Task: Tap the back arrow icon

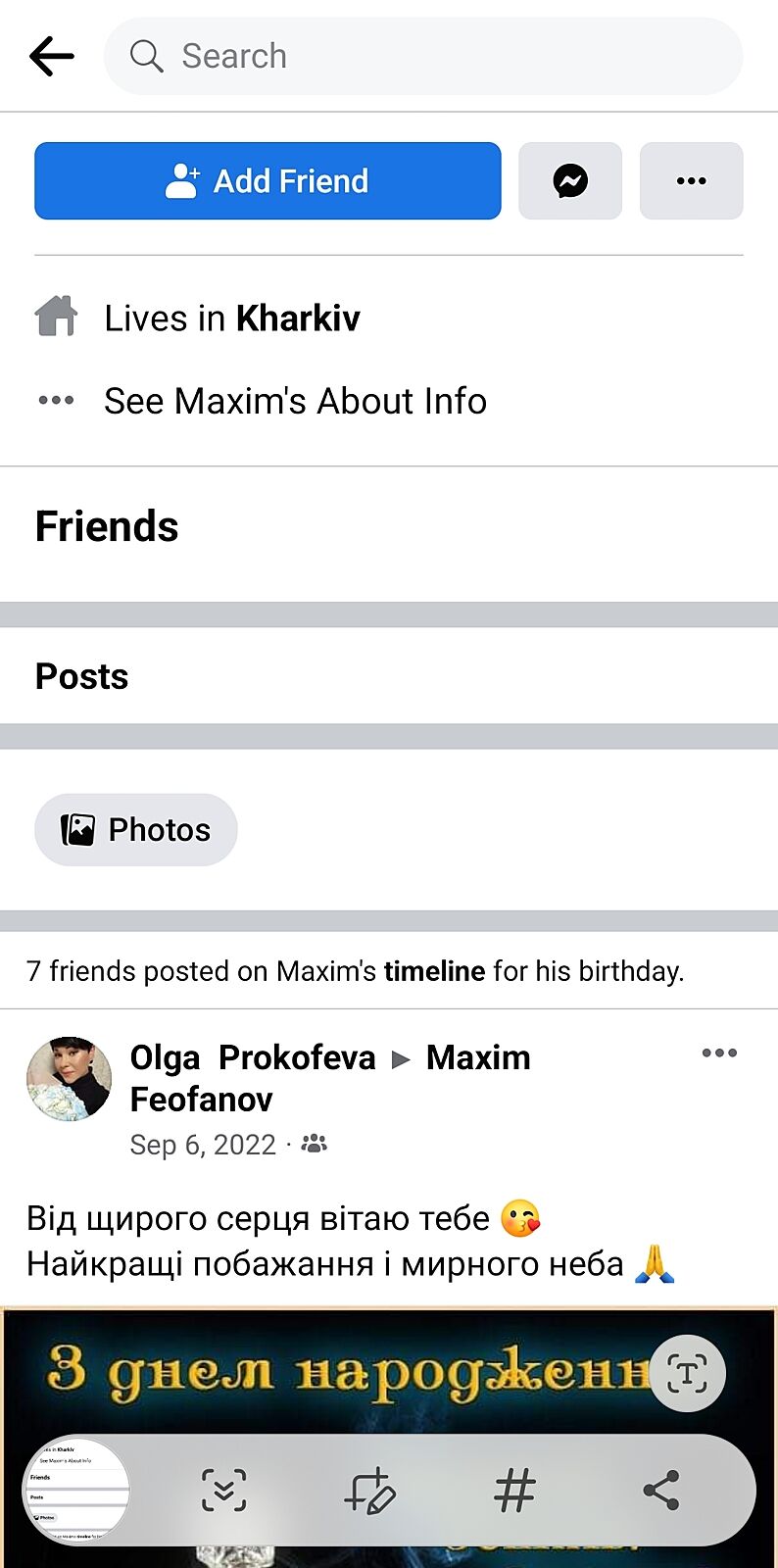Action: 52,56
